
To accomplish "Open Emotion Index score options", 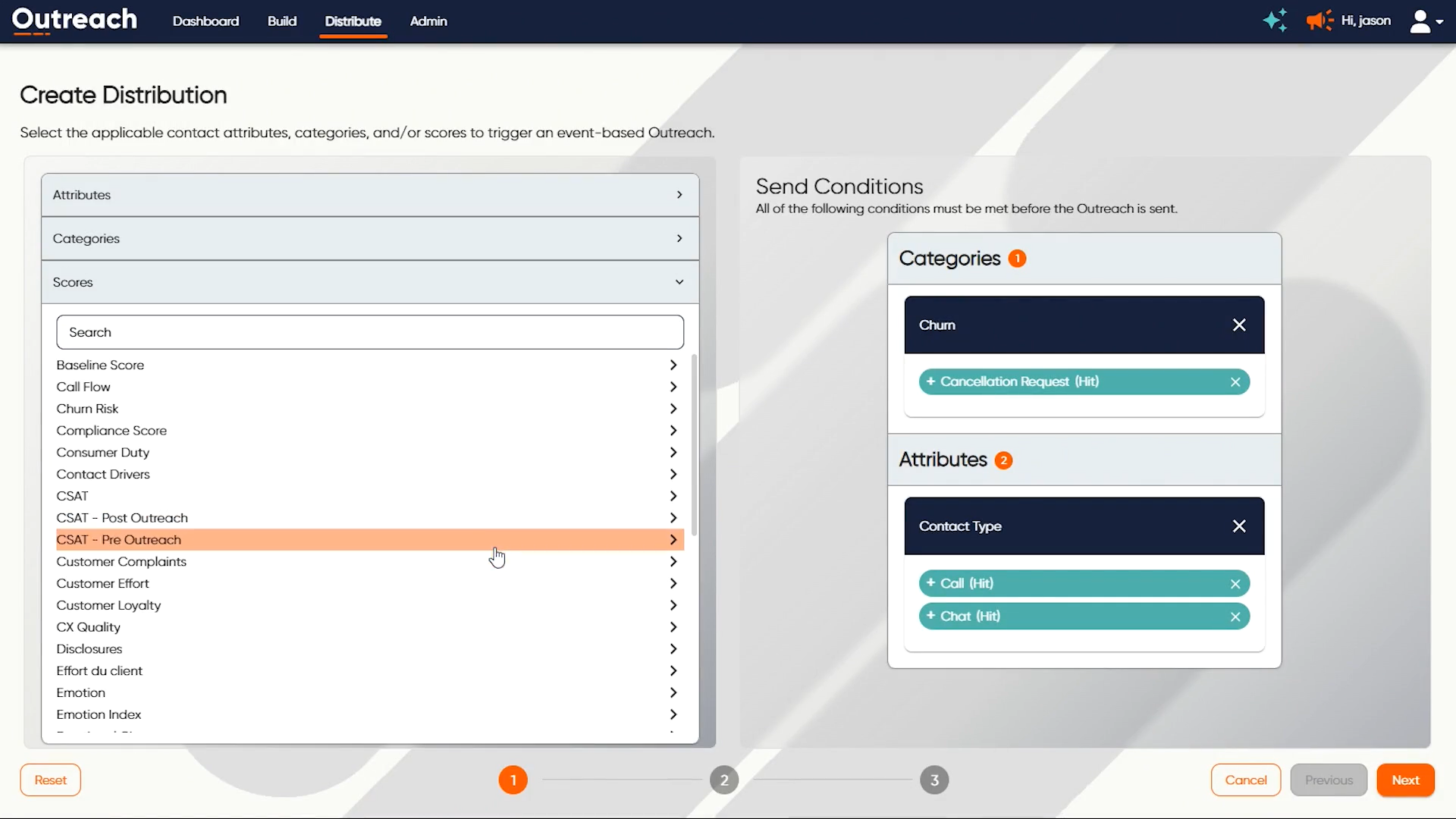I will pos(370,715).
